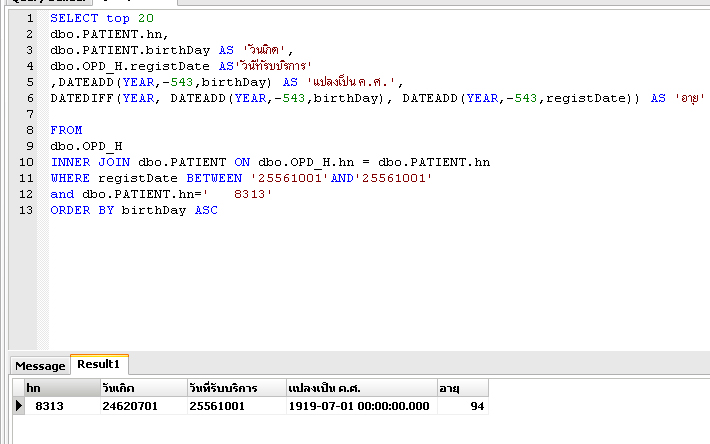Click dbo.PATIENT.hn, on line 2
The height and width of the screenshot is (444, 710).
point(110,34)
